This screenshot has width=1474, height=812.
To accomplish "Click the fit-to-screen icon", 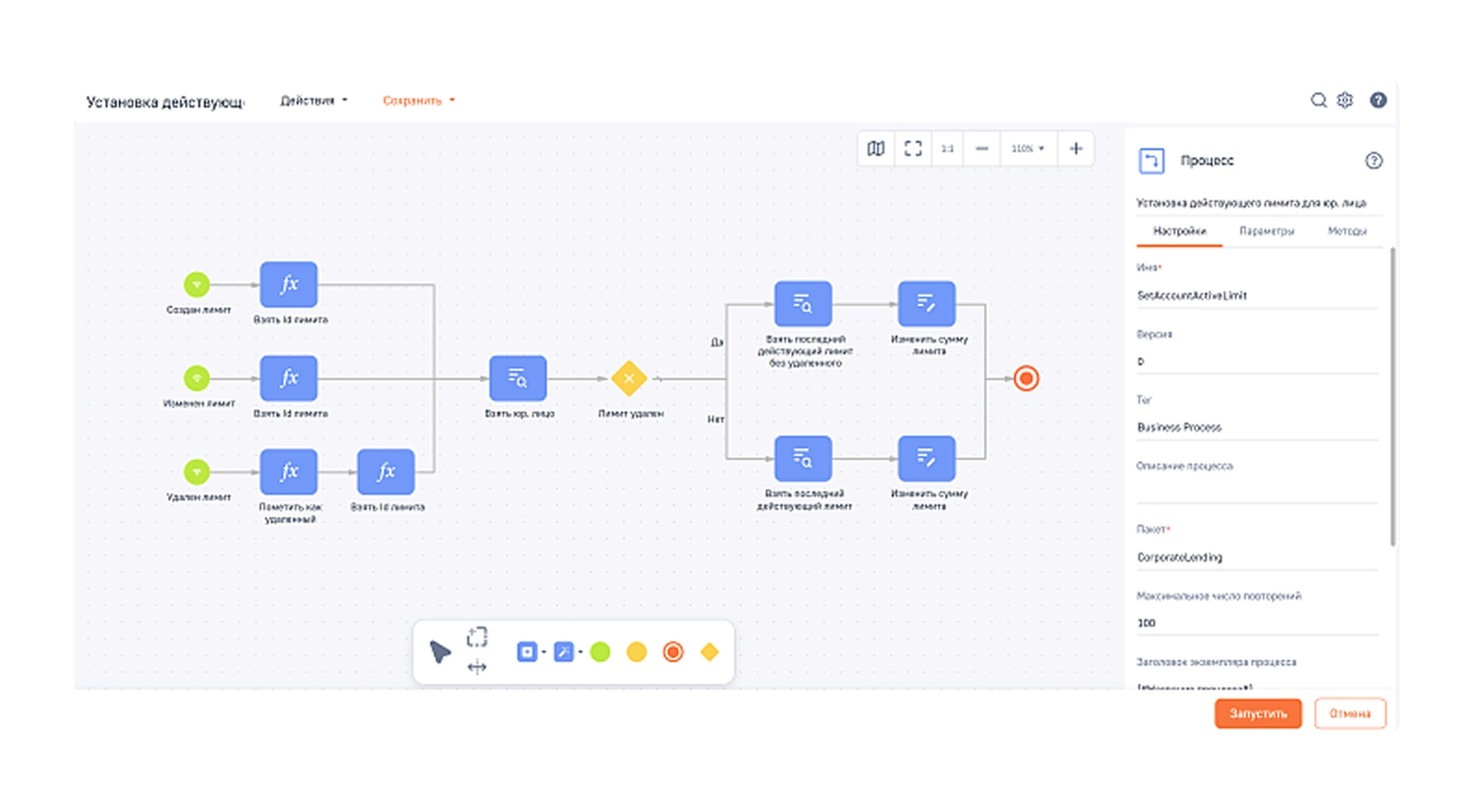I will click(913, 148).
